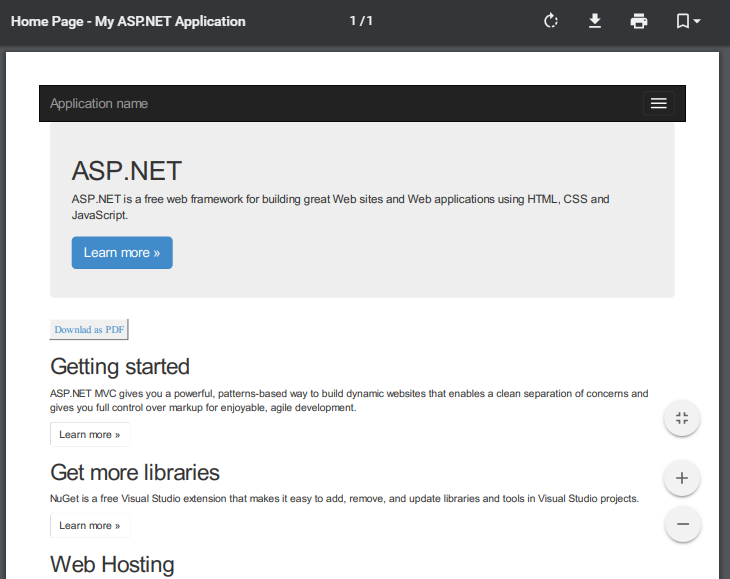Open the bookmarks dropdown
This screenshot has width=730, height=579.
687,21
